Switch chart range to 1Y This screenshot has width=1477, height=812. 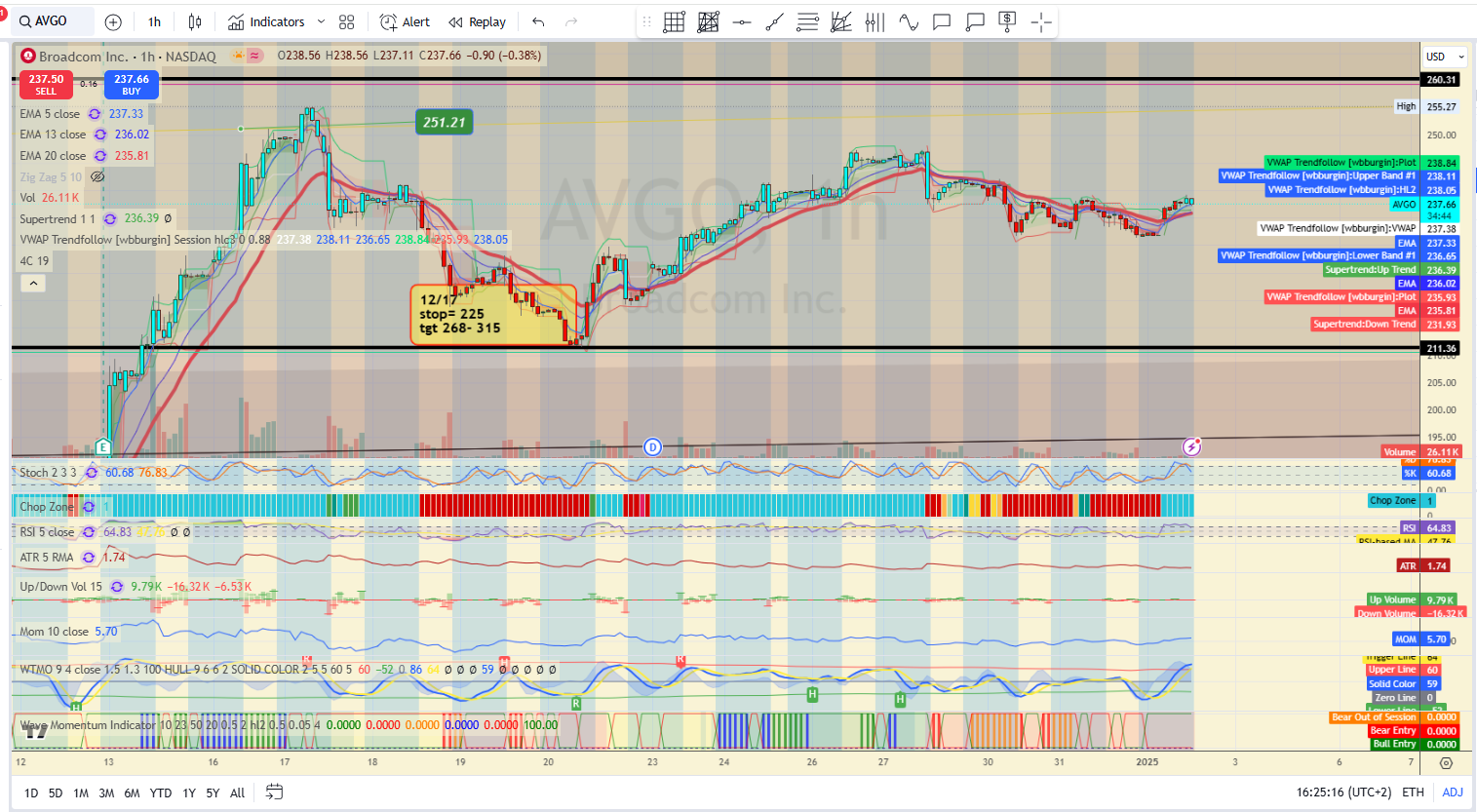point(189,793)
